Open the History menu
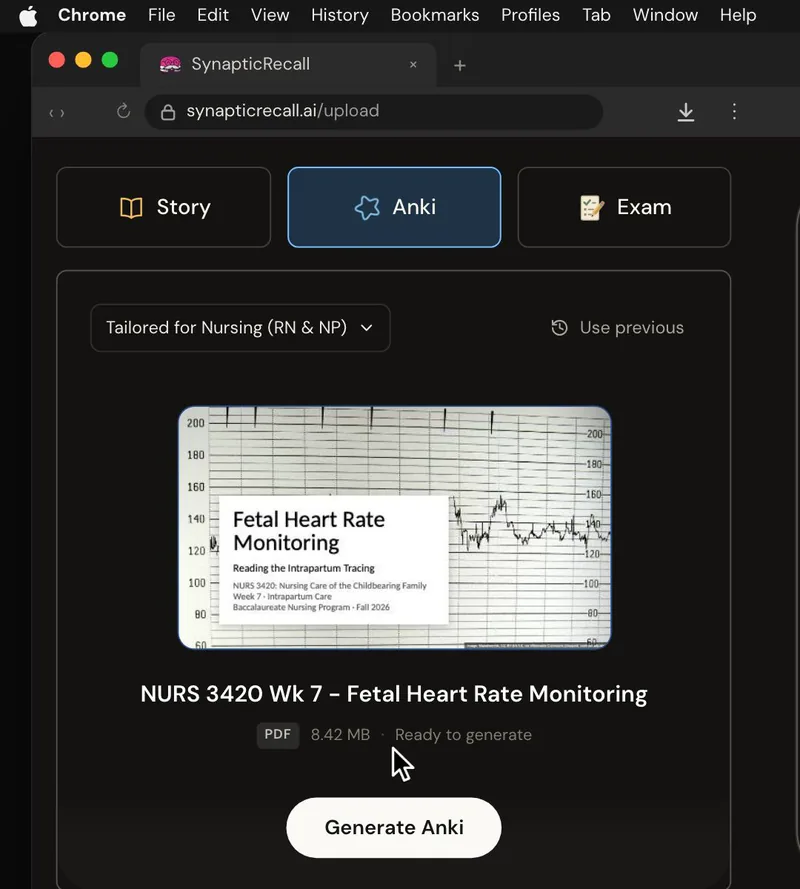 (x=340, y=15)
